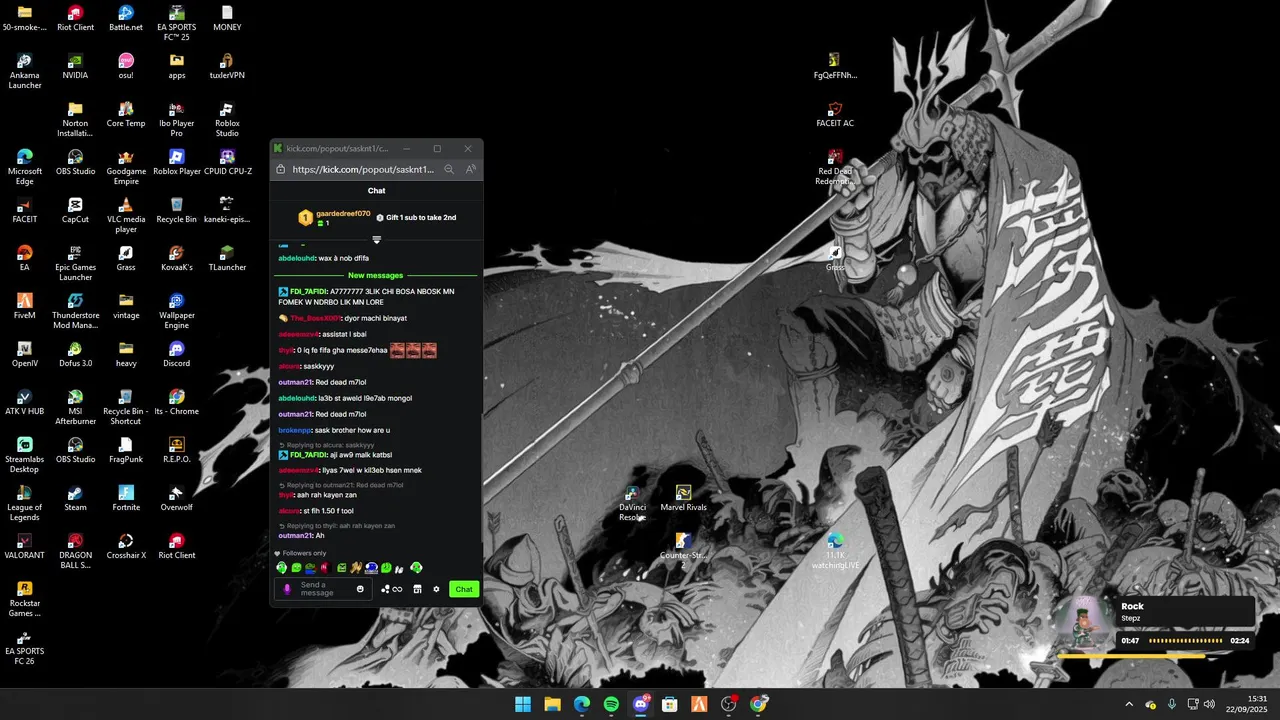Open Wallpaper Engine shortcut
Screen dimensions: 1280x720
177,311
